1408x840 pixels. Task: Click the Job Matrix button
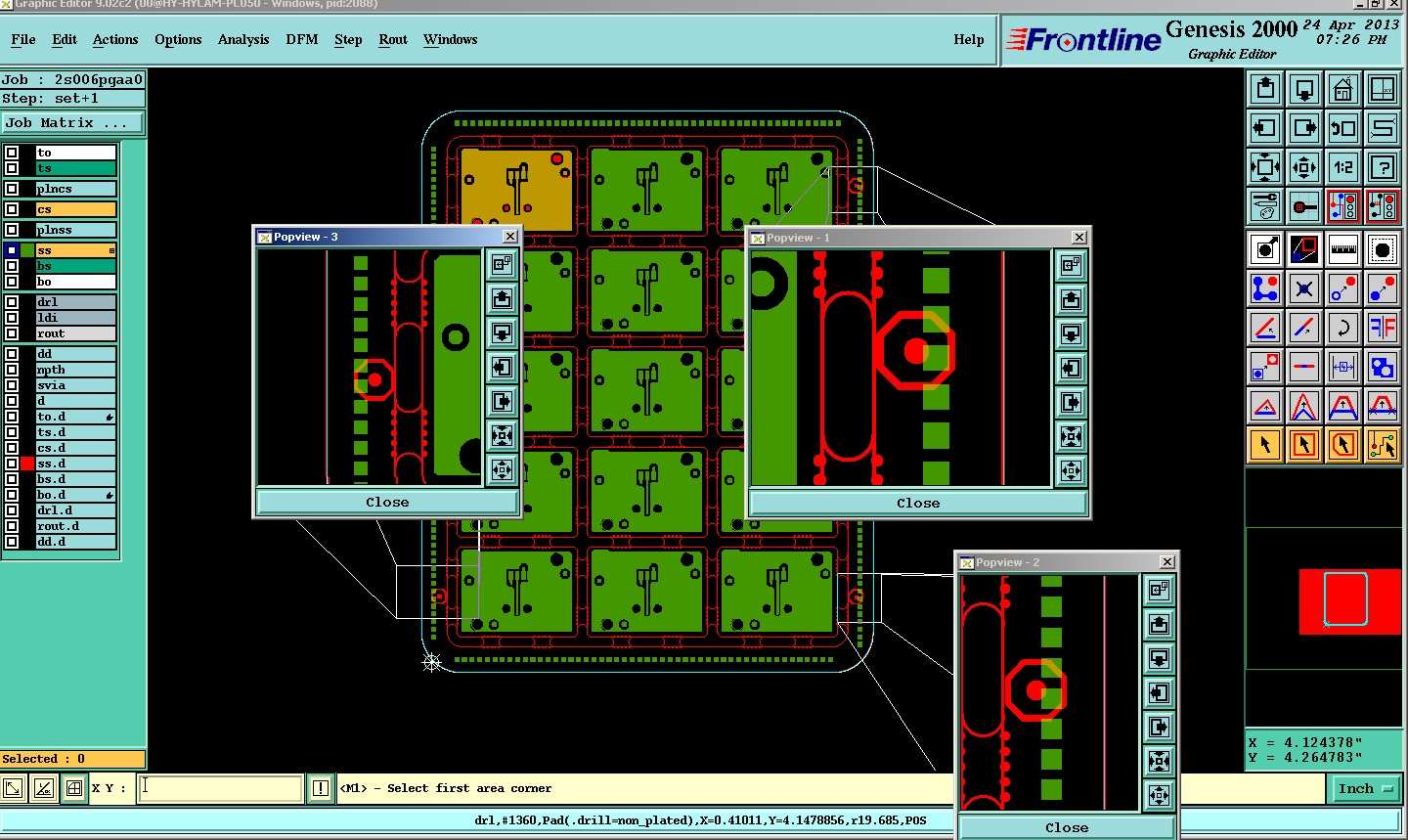point(72,123)
